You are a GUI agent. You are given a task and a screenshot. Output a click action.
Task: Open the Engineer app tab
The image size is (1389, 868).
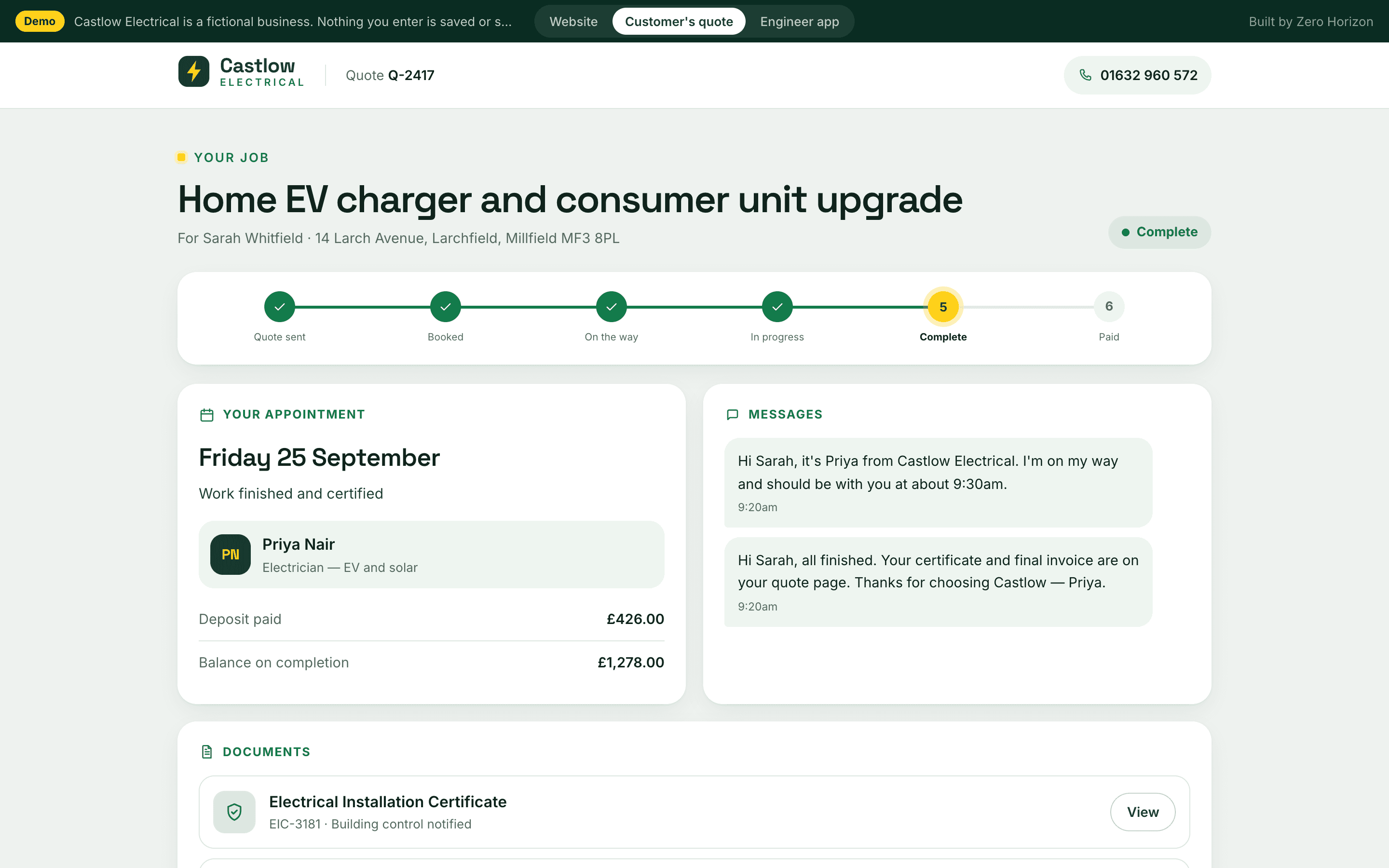800,21
